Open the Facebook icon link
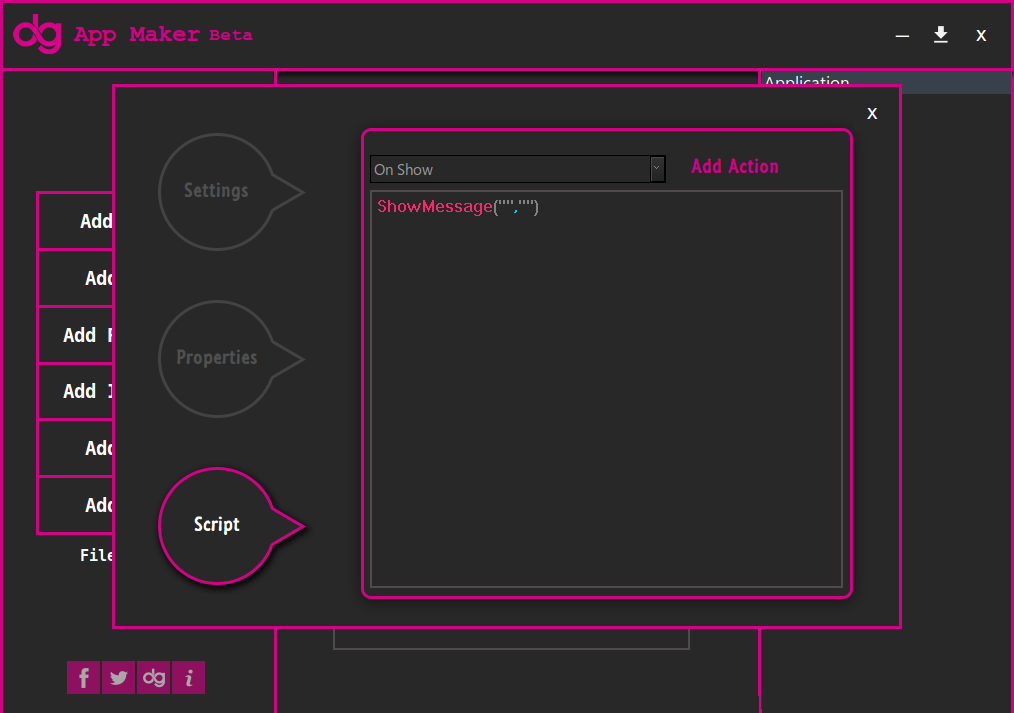The width and height of the screenshot is (1014, 713). pyautogui.click(x=83, y=677)
